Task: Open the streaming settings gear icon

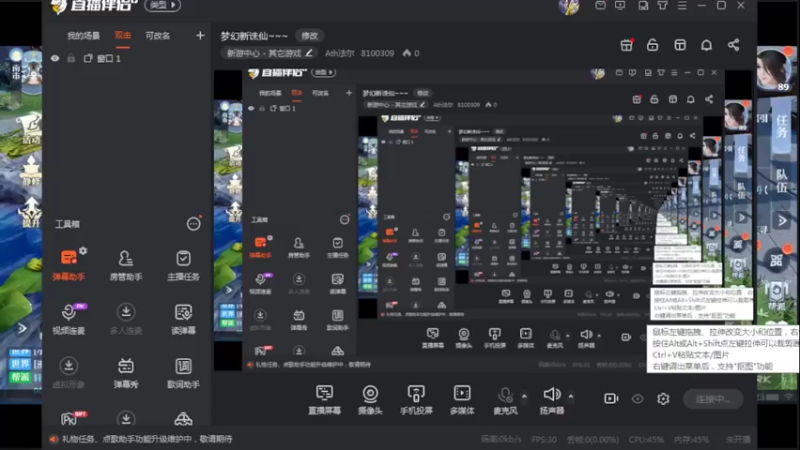Action: click(663, 398)
